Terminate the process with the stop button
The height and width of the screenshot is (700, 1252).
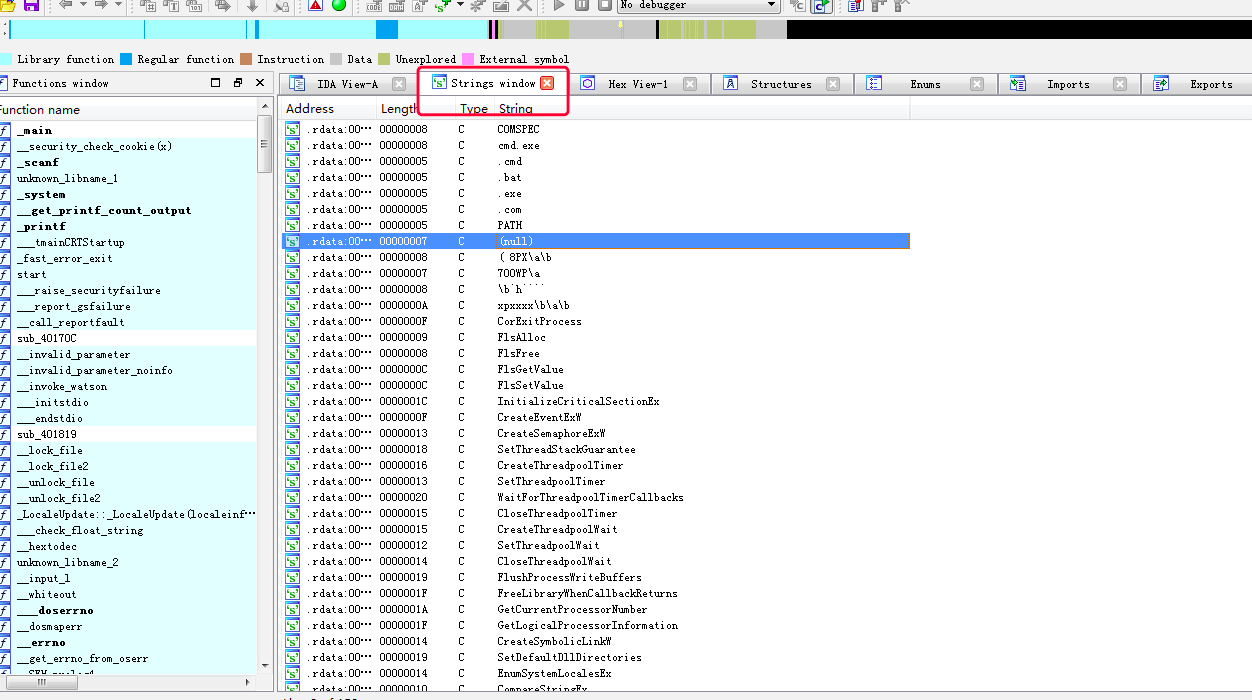coord(605,5)
